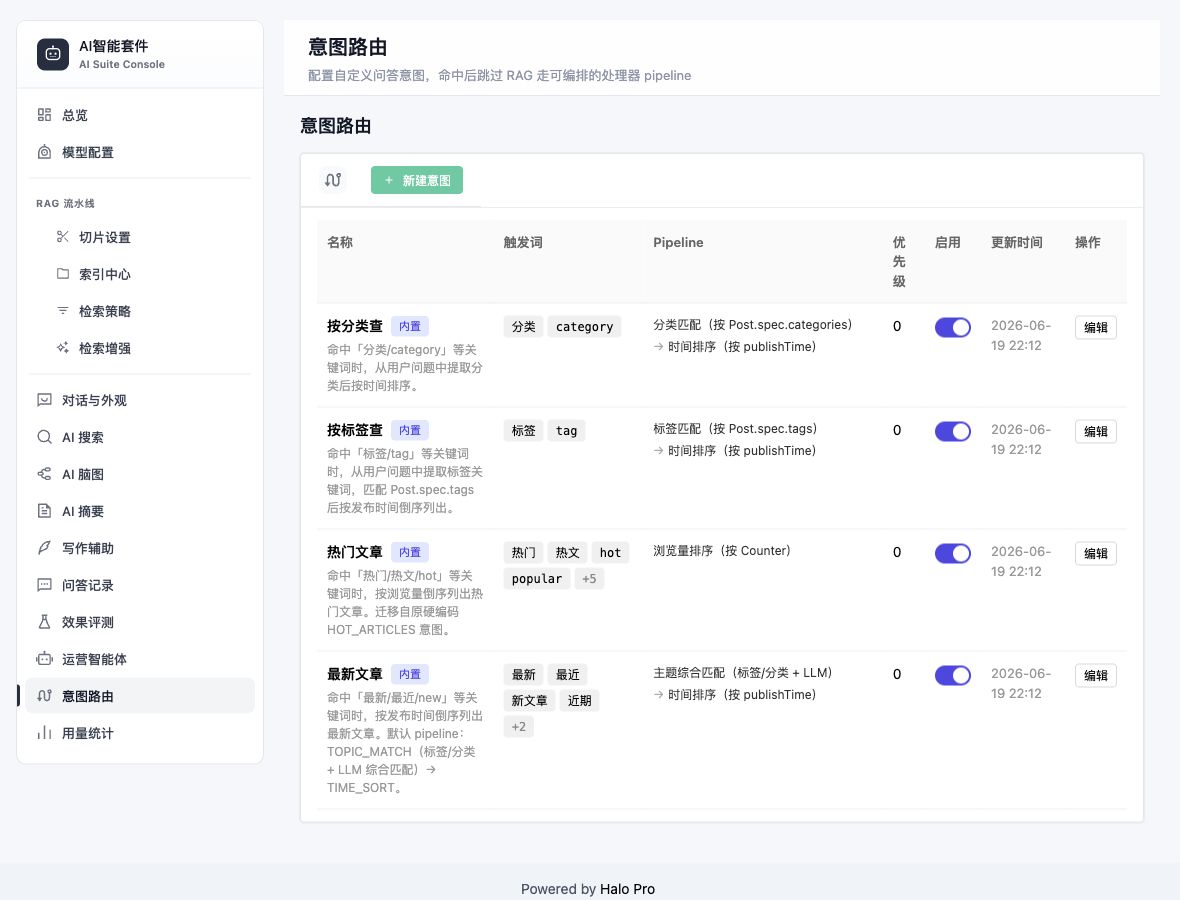Click the category trigger word tag
The height and width of the screenshot is (900, 1180).
tap(584, 327)
